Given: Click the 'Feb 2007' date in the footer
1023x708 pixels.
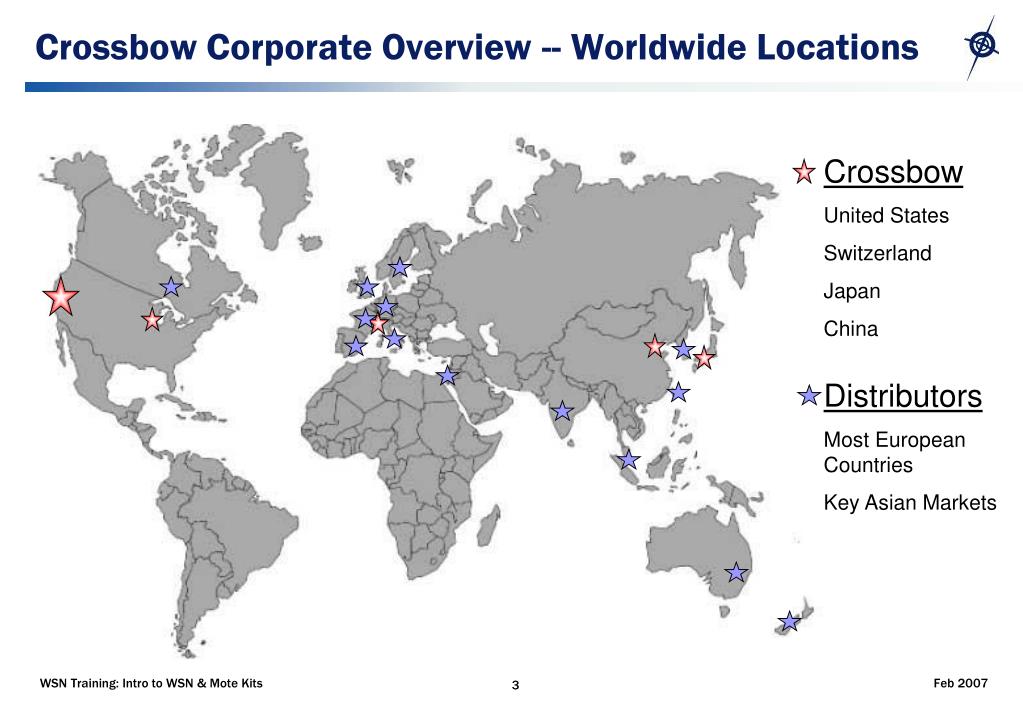Looking at the screenshot, I should coord(960,683).
